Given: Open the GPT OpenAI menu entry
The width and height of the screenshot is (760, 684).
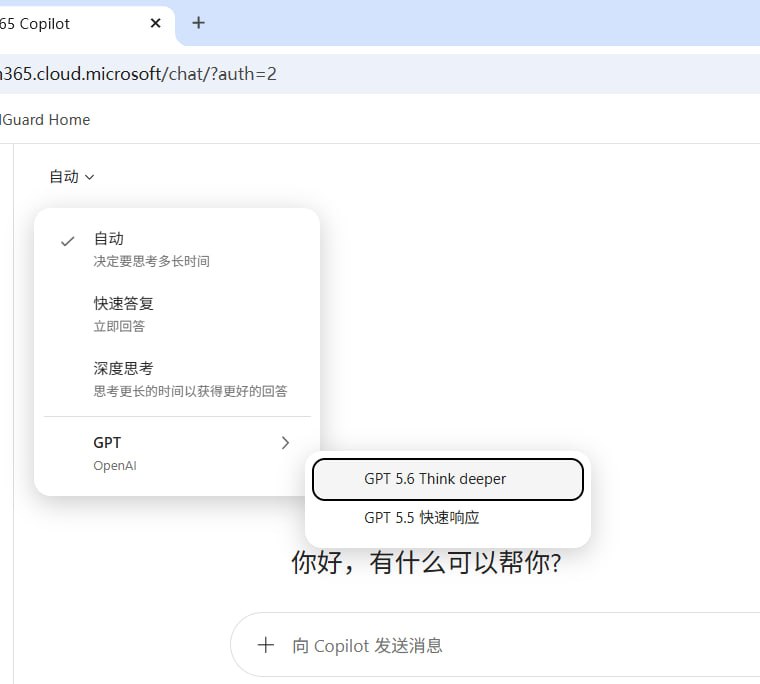Looking at the screenshot, I should click(x=177, y=454).
